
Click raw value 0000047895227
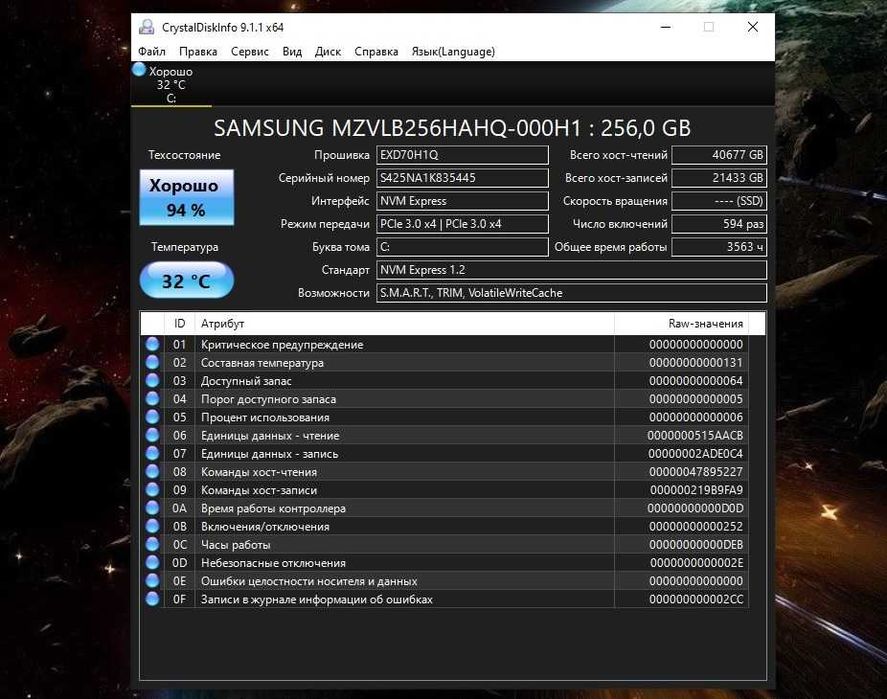point(696,472)
